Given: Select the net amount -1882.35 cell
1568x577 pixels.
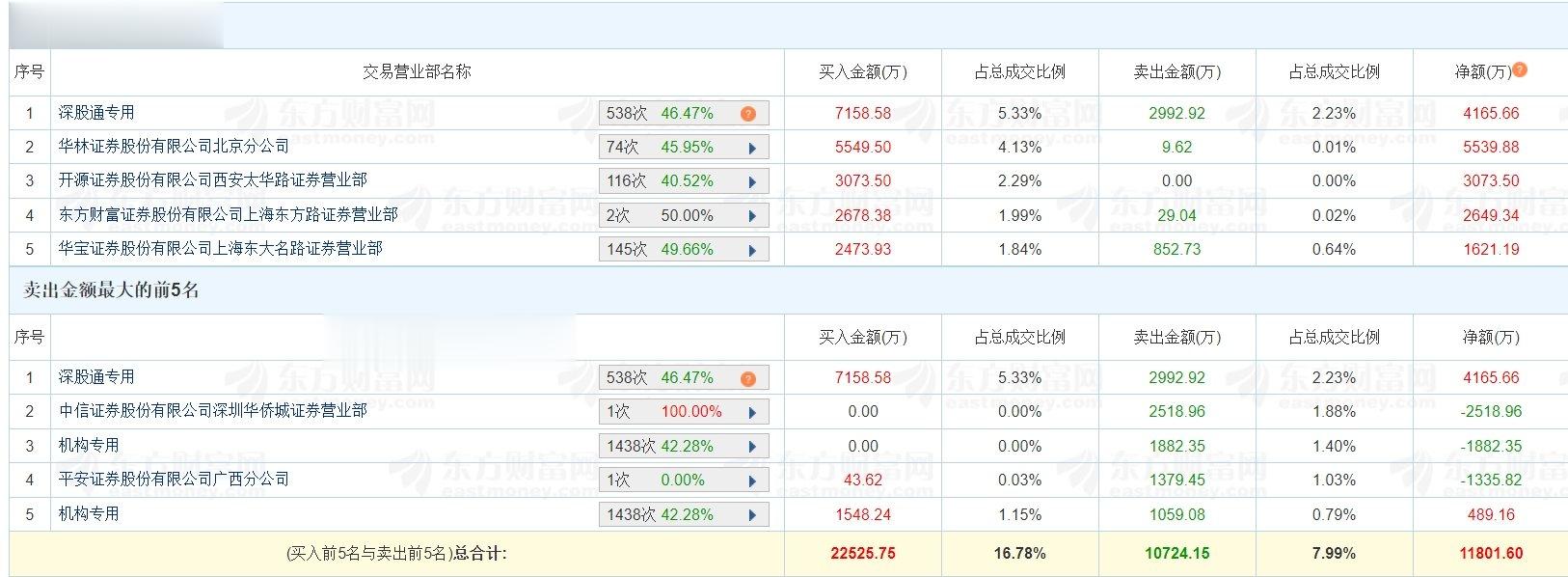Looking at the screenshot, I should coord(1491,446).
